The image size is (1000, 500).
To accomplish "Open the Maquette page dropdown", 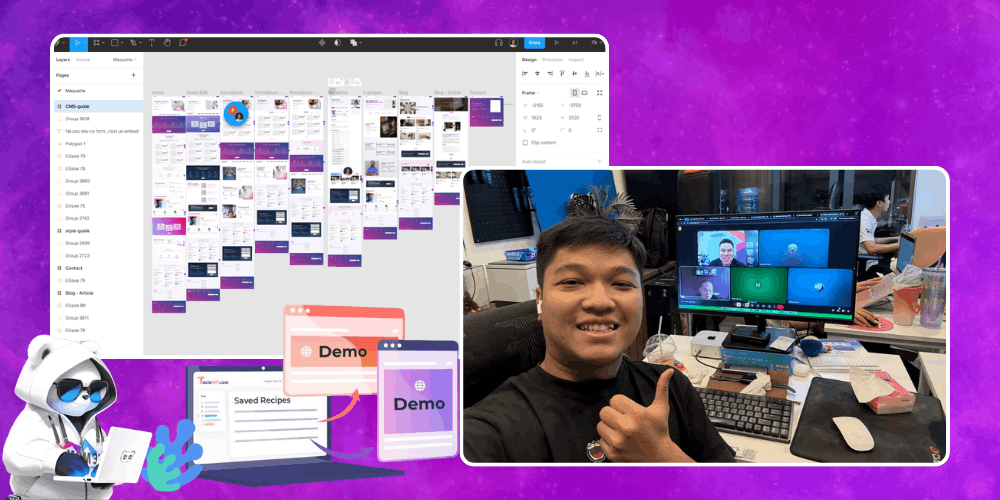I will pos(125,59).
